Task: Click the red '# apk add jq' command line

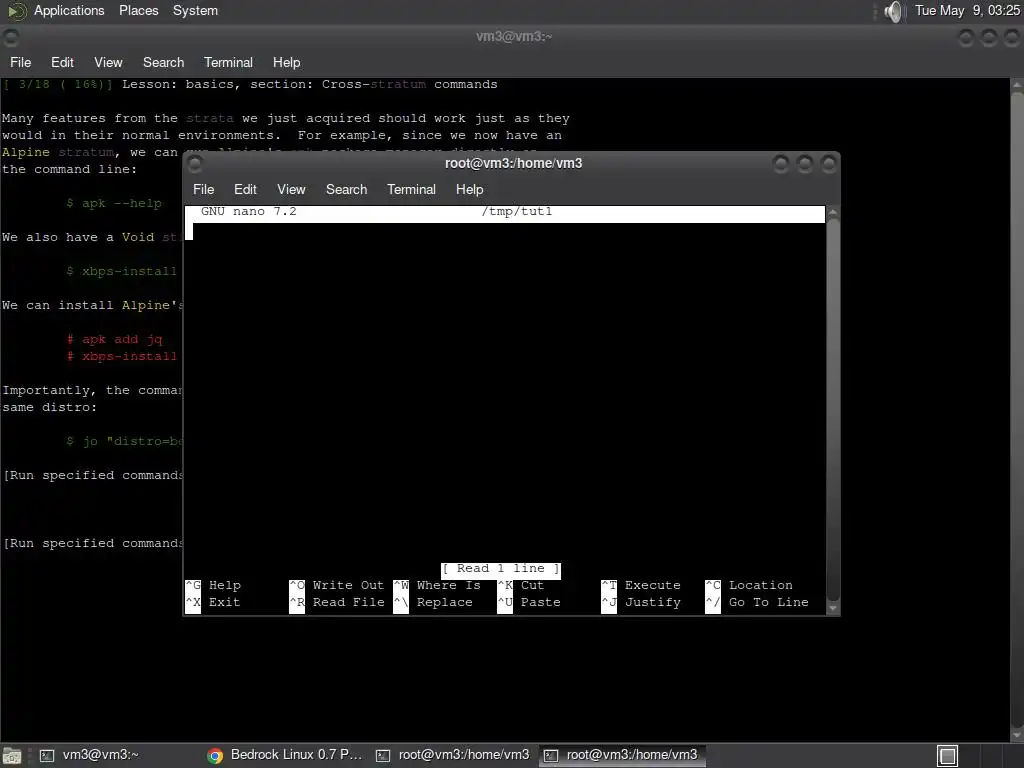Action: pyautogui.click(x=114, y=339)
